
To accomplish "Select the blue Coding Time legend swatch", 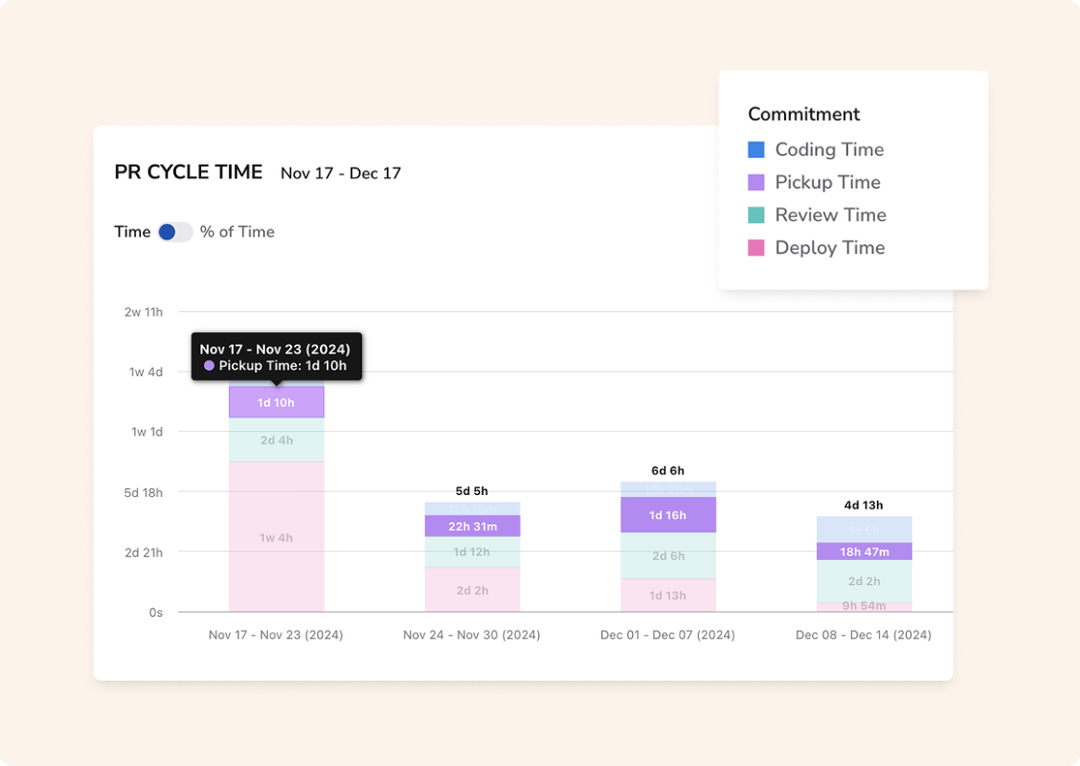I will tap(756, 148).
